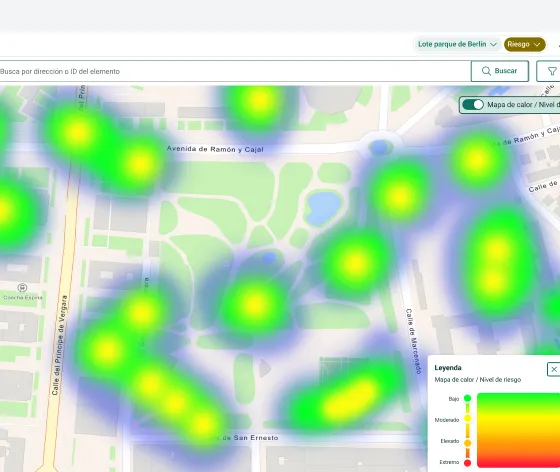Click the orange Elevado legend dot

coord(467,443)
